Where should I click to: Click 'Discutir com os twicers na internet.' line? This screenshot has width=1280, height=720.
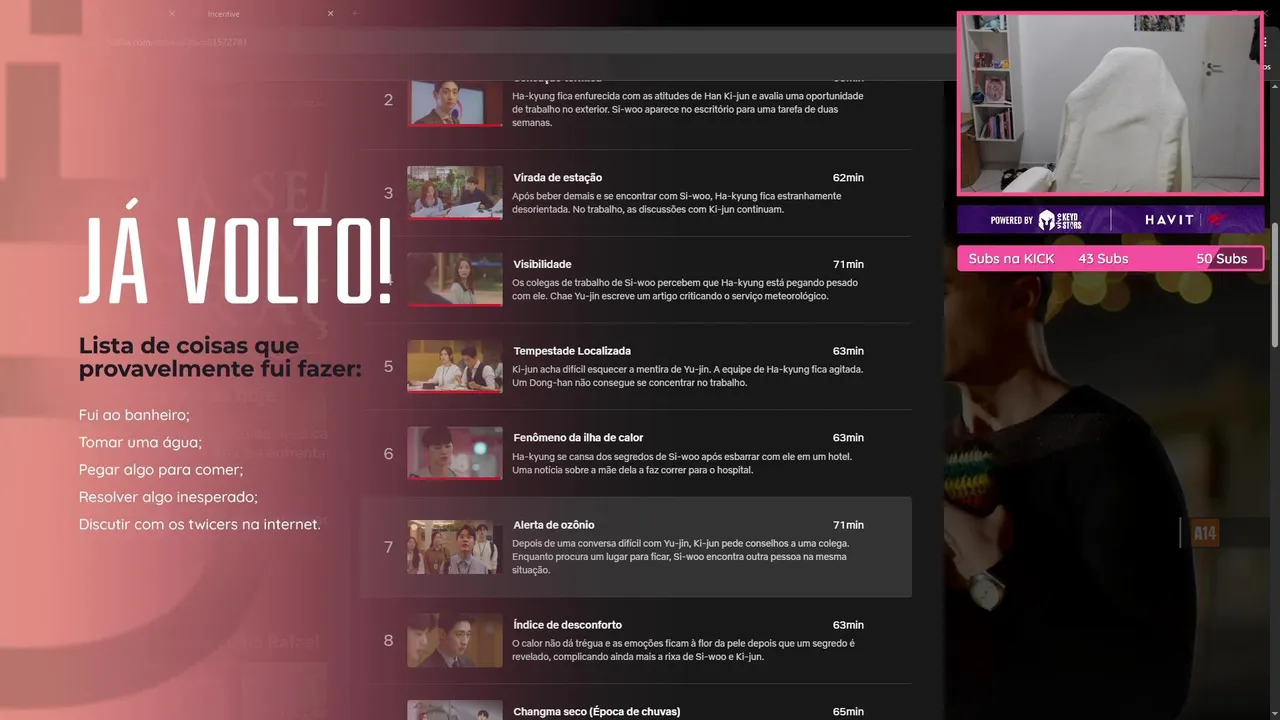click(x=200, y=524)
